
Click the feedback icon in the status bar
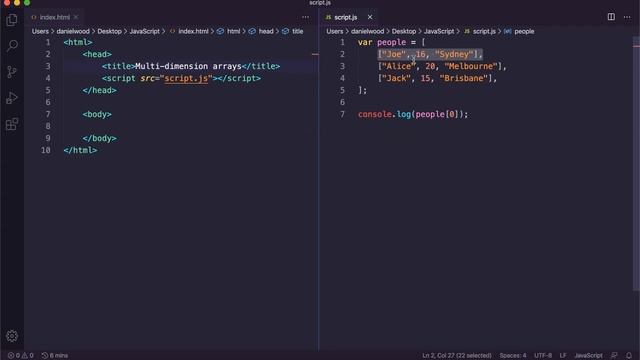click(614, 356)
